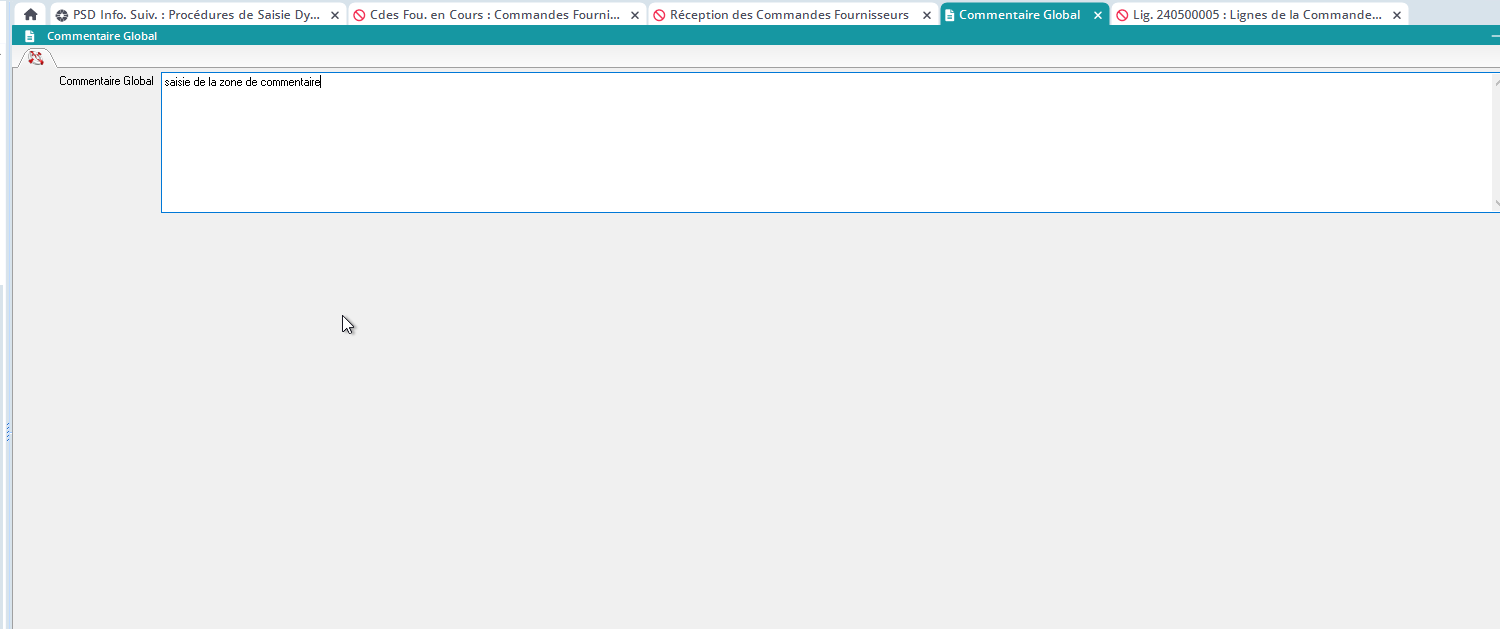Click the lifebuoy icon sub-tab
1500x629 pixels.
tap(36, 58)
